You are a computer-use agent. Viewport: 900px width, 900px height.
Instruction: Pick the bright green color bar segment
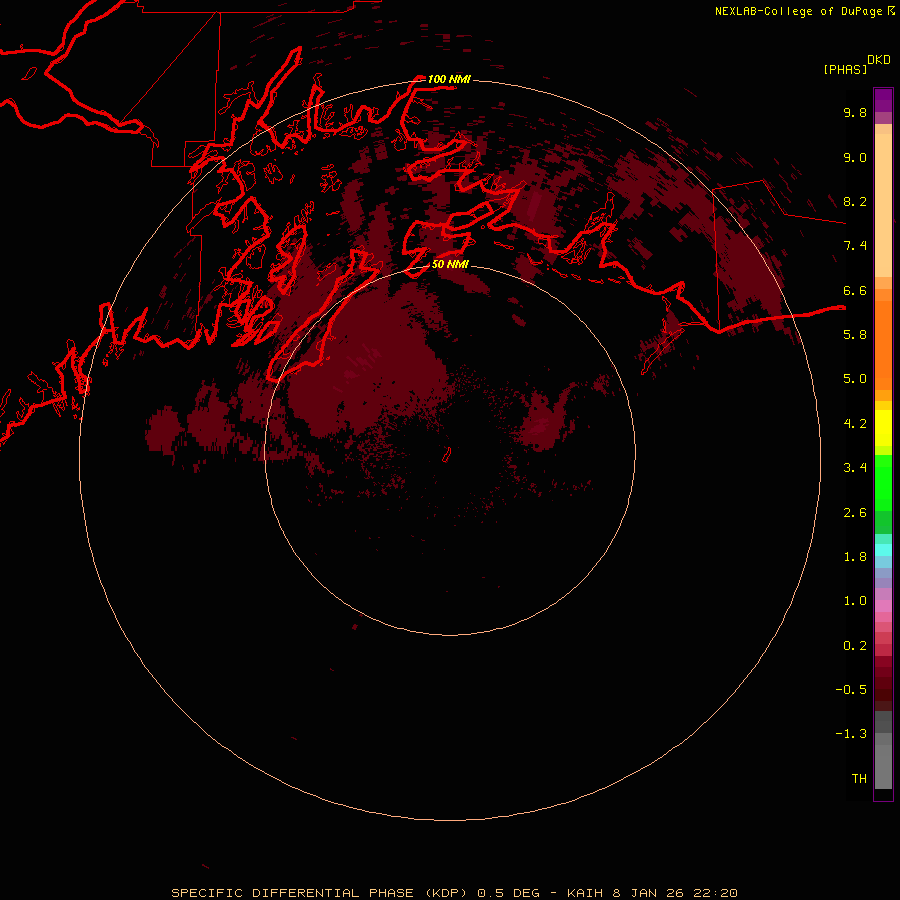point(883,482)
